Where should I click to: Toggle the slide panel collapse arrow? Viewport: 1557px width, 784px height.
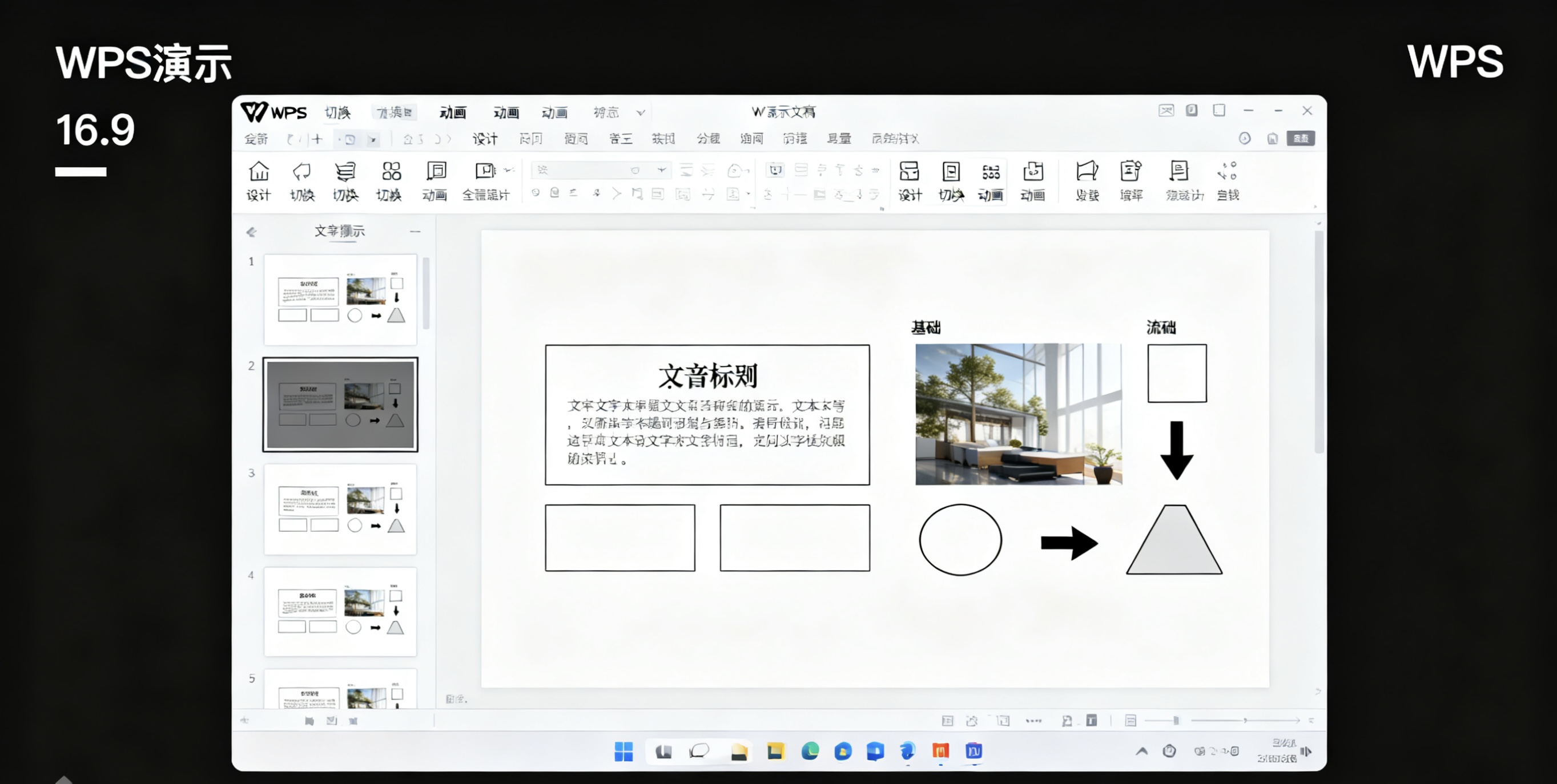click(251, 232)
